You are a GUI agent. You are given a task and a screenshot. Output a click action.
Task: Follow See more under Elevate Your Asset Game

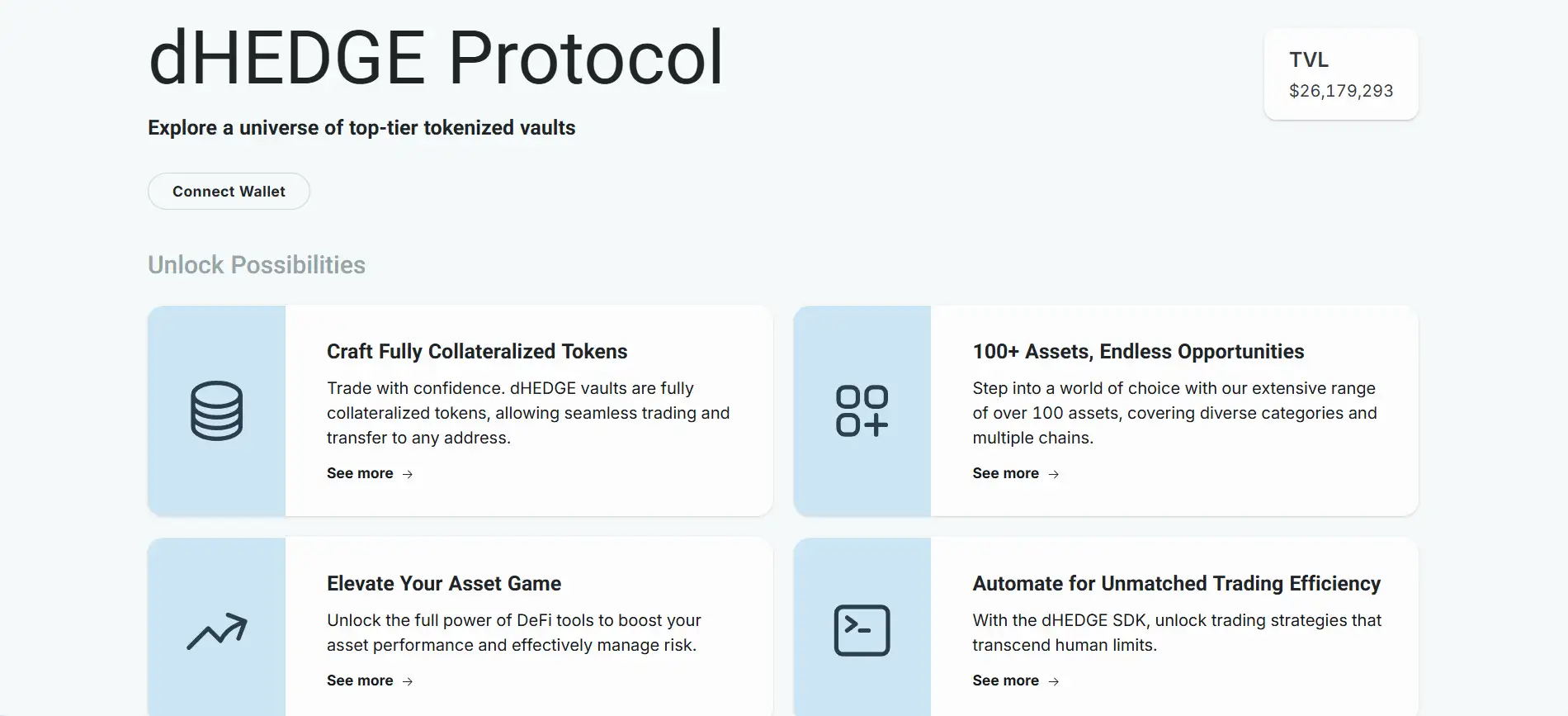[x=360, y=680]
